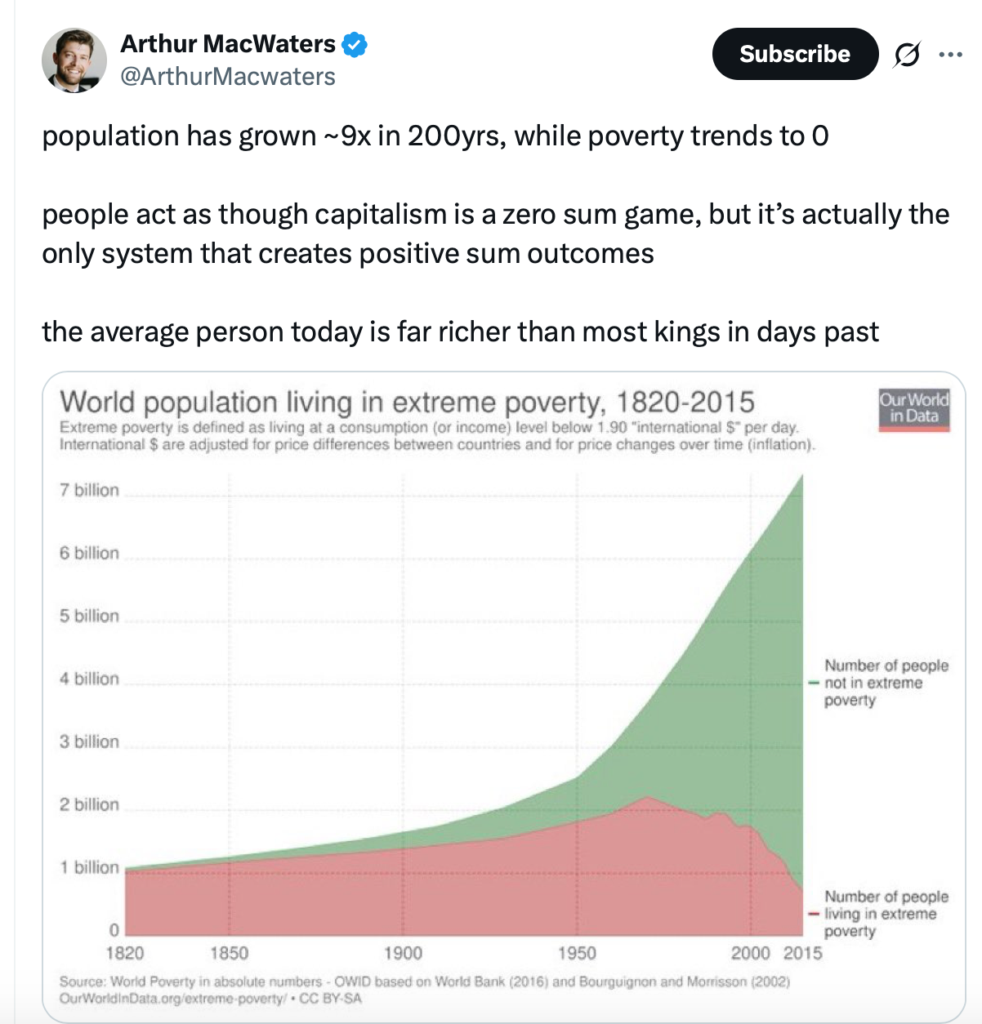Click the @ArthurMacwaters handle
Image resolution: width=982 pixels, height=1024 pixels.
pos(227,76)
